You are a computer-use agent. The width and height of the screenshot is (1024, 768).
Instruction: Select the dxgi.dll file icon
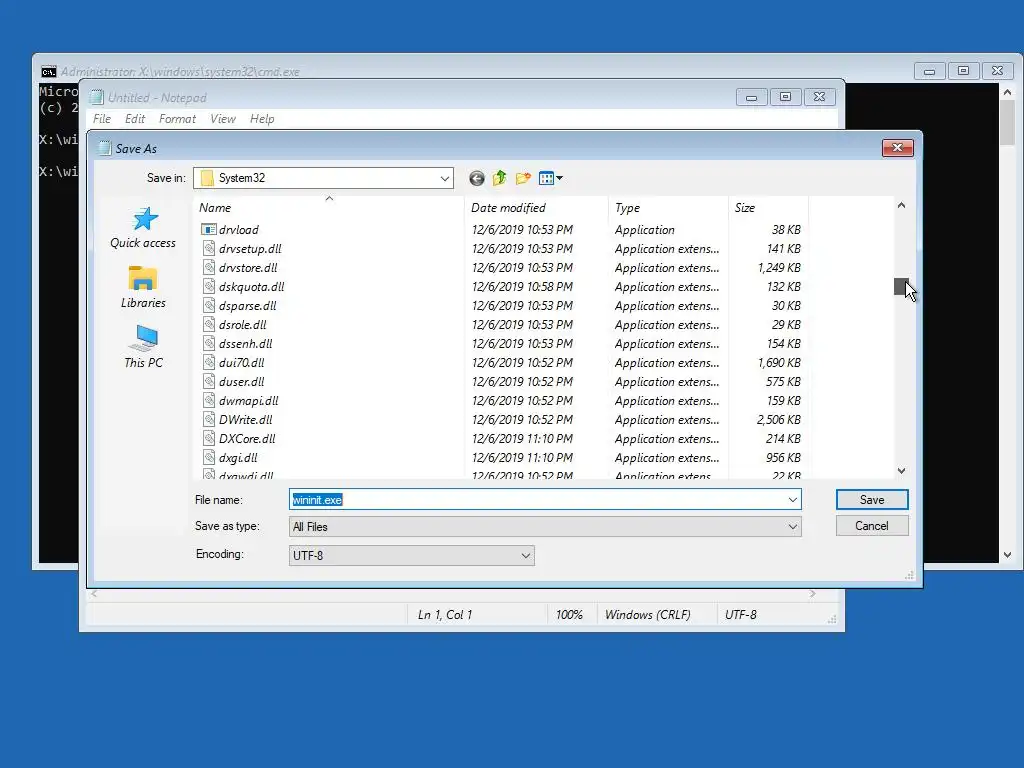coord(208,456)
